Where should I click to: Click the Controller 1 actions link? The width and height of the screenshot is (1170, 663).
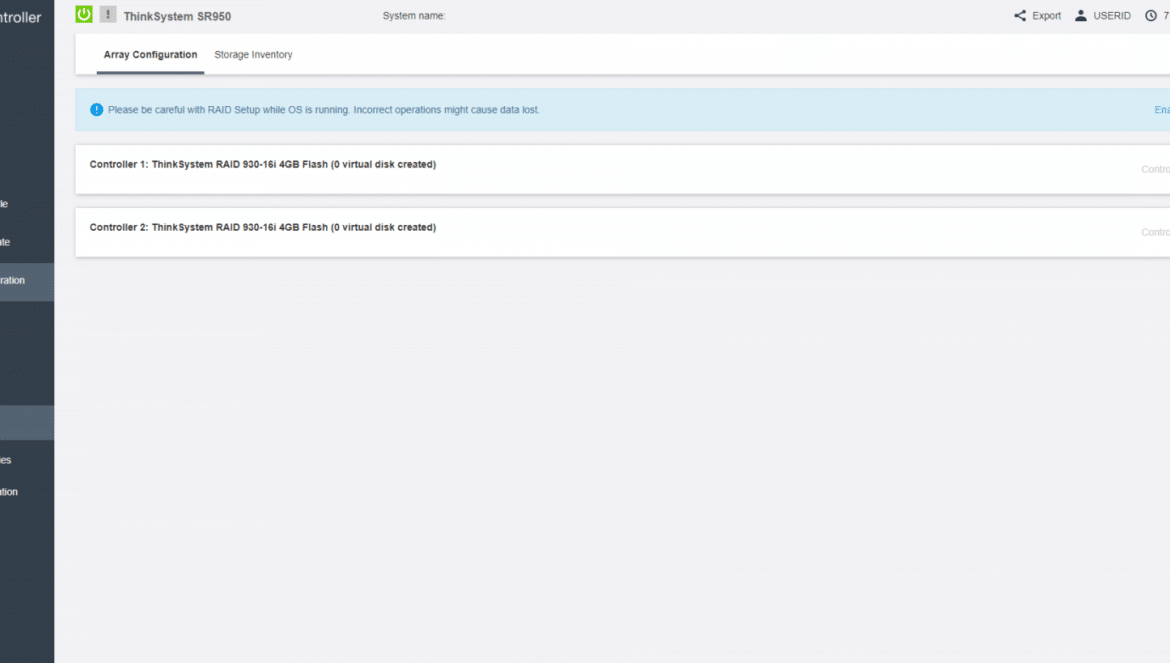click(1155, 169)
